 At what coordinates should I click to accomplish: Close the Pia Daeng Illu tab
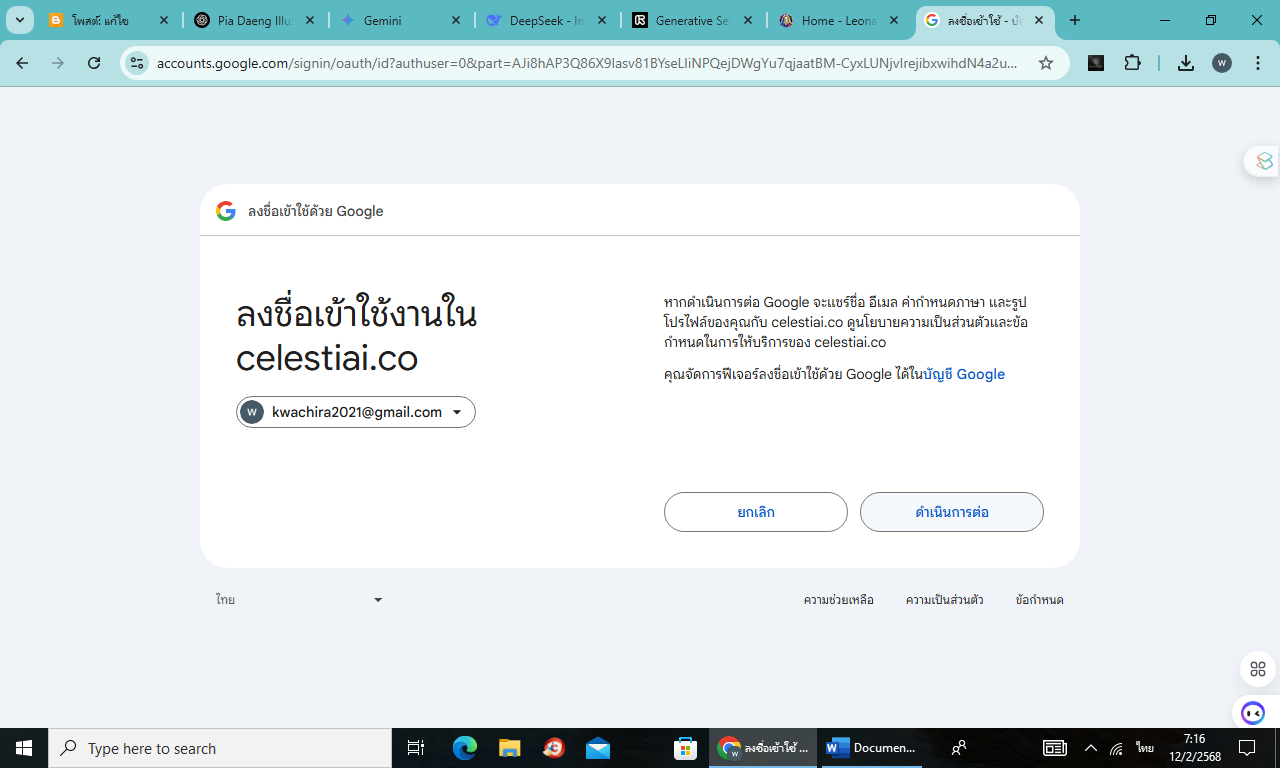coord(310,20)
